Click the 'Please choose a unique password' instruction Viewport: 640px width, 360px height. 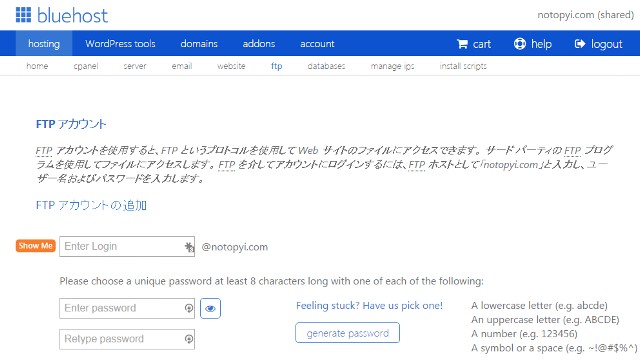tap(271, 281)
